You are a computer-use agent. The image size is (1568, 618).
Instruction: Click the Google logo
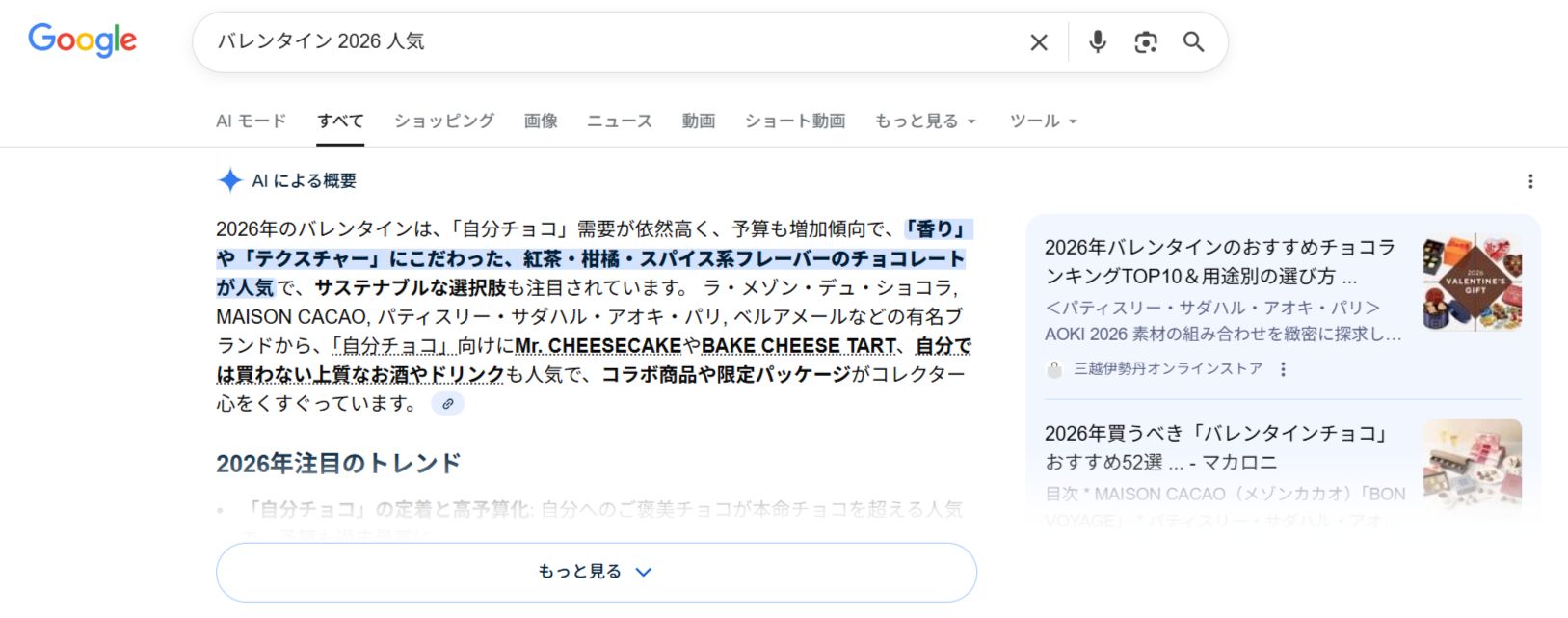click(x=82, y=40)
